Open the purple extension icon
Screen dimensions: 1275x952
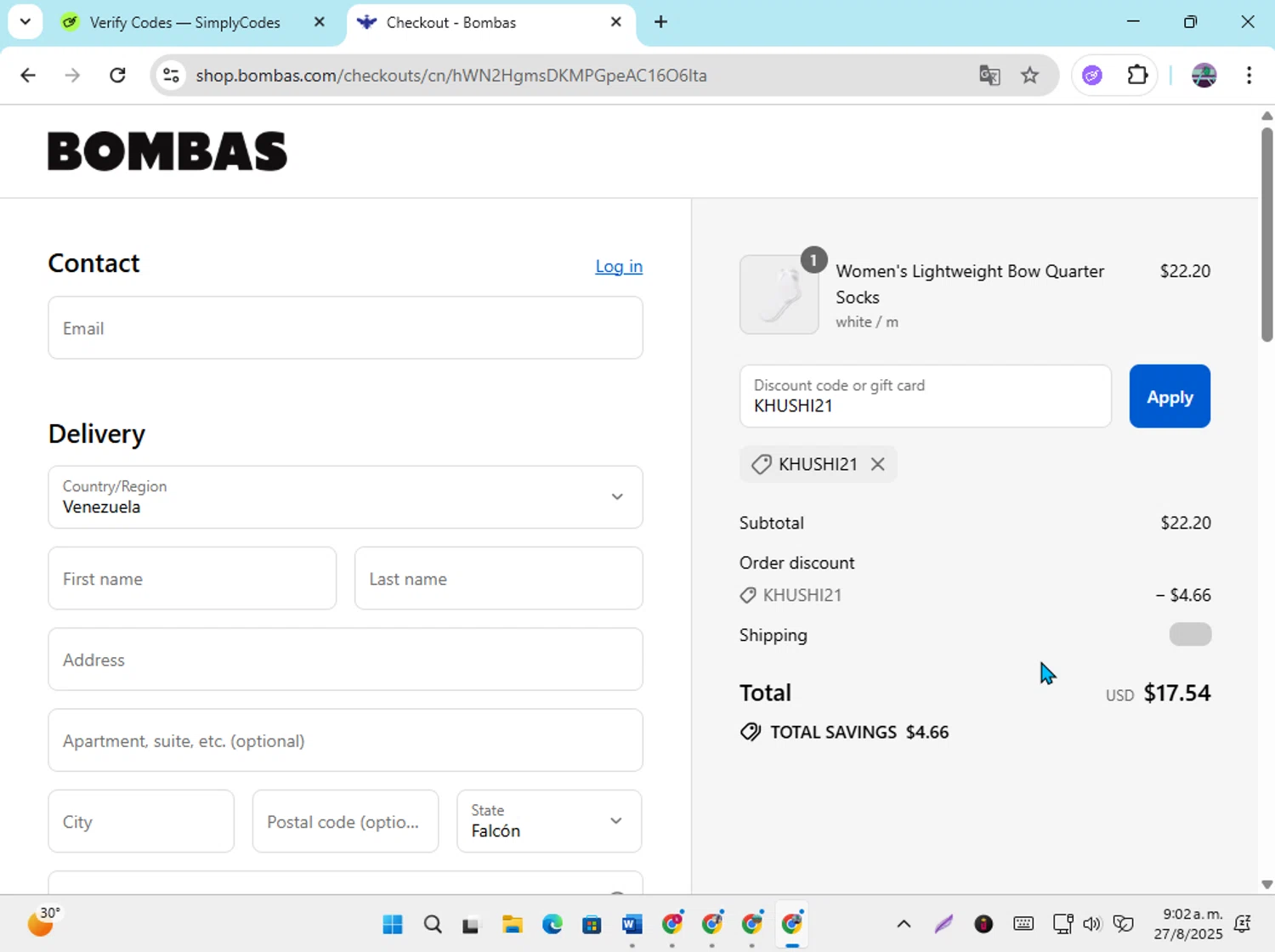[1092, 76]
